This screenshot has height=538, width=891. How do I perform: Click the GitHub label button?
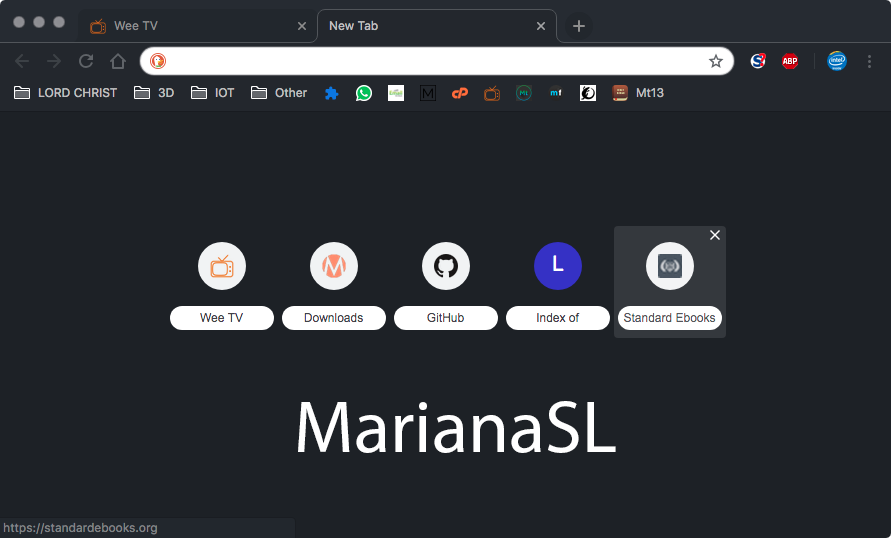[446, 318]
